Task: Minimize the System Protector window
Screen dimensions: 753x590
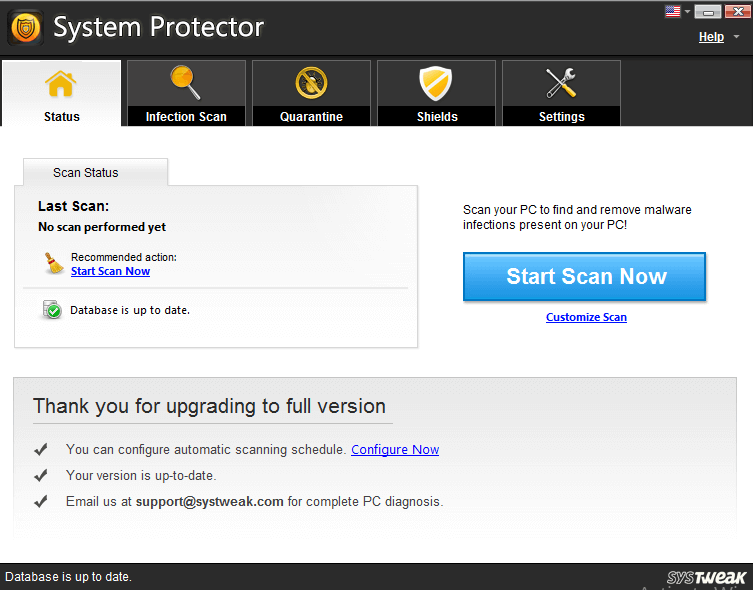Action: coord(708,12)
